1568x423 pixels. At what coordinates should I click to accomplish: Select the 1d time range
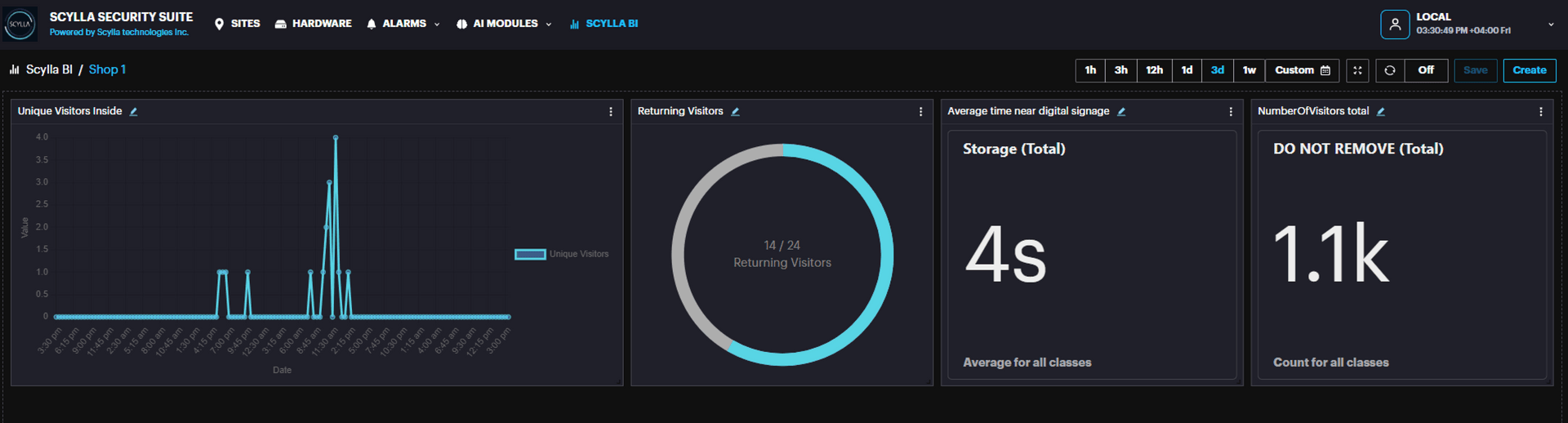tap(1187, 70)
